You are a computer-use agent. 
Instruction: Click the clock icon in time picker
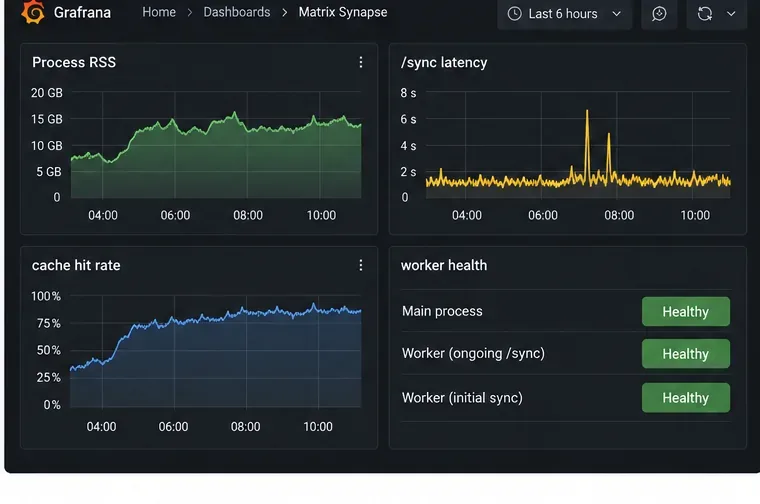[x=514, y=14]
